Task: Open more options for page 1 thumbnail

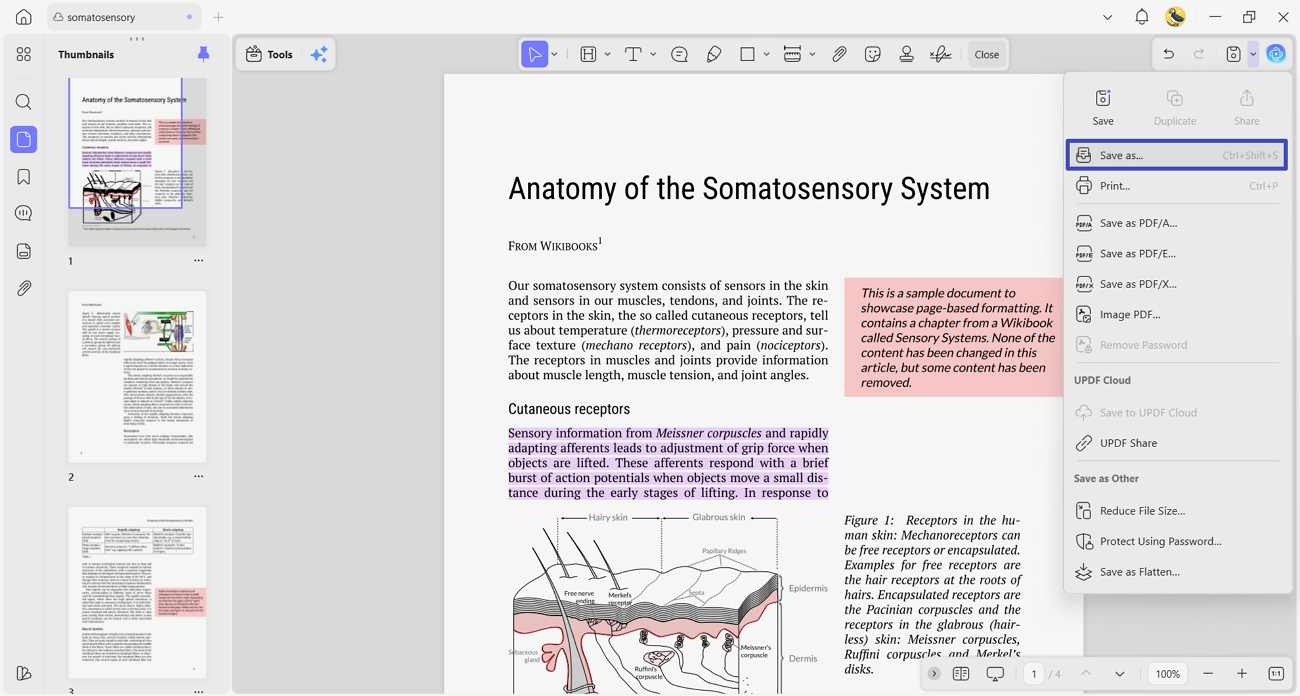Action: (x=198, y=261)
